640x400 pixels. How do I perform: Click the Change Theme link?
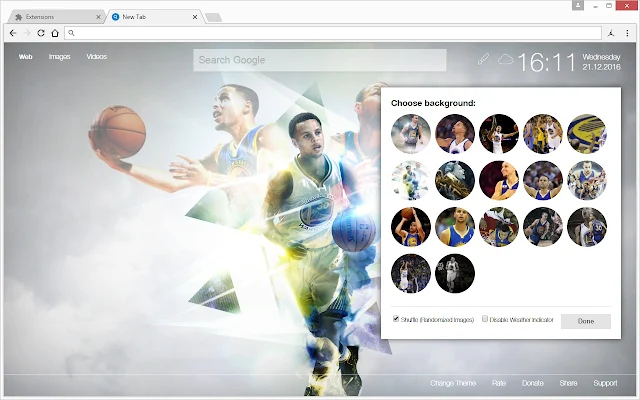point(453,383)
